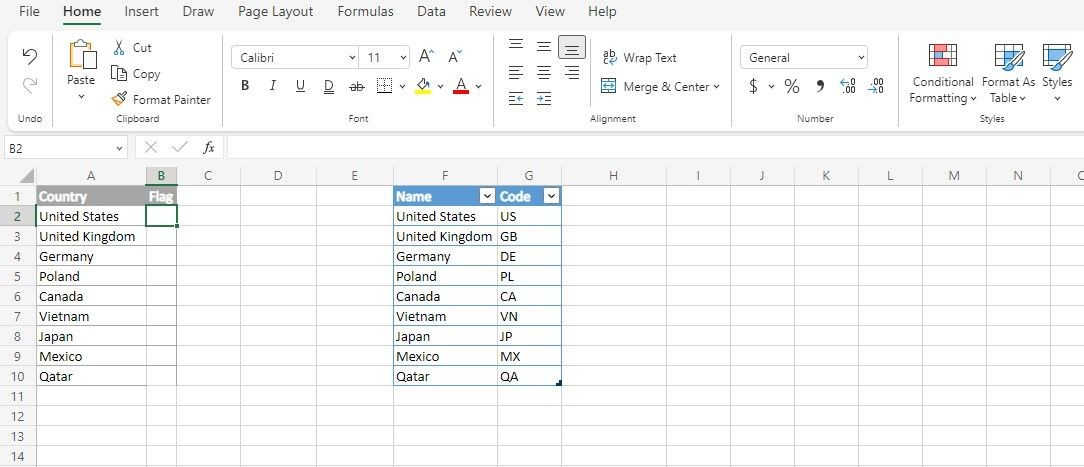The width and height of the screenshot is (1084, 467).
Task: Set top vertical alignment
Action: [516, 46]
